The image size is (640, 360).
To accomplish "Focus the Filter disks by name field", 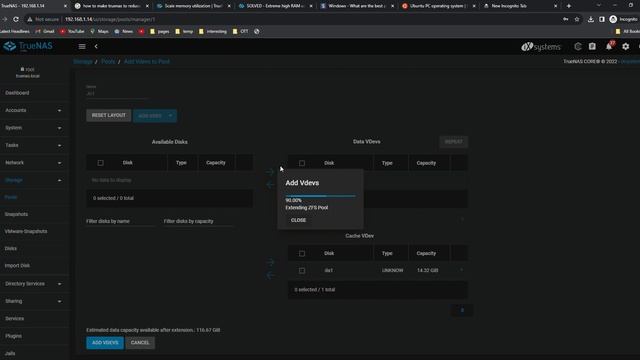I will click(x=120, y=222).
